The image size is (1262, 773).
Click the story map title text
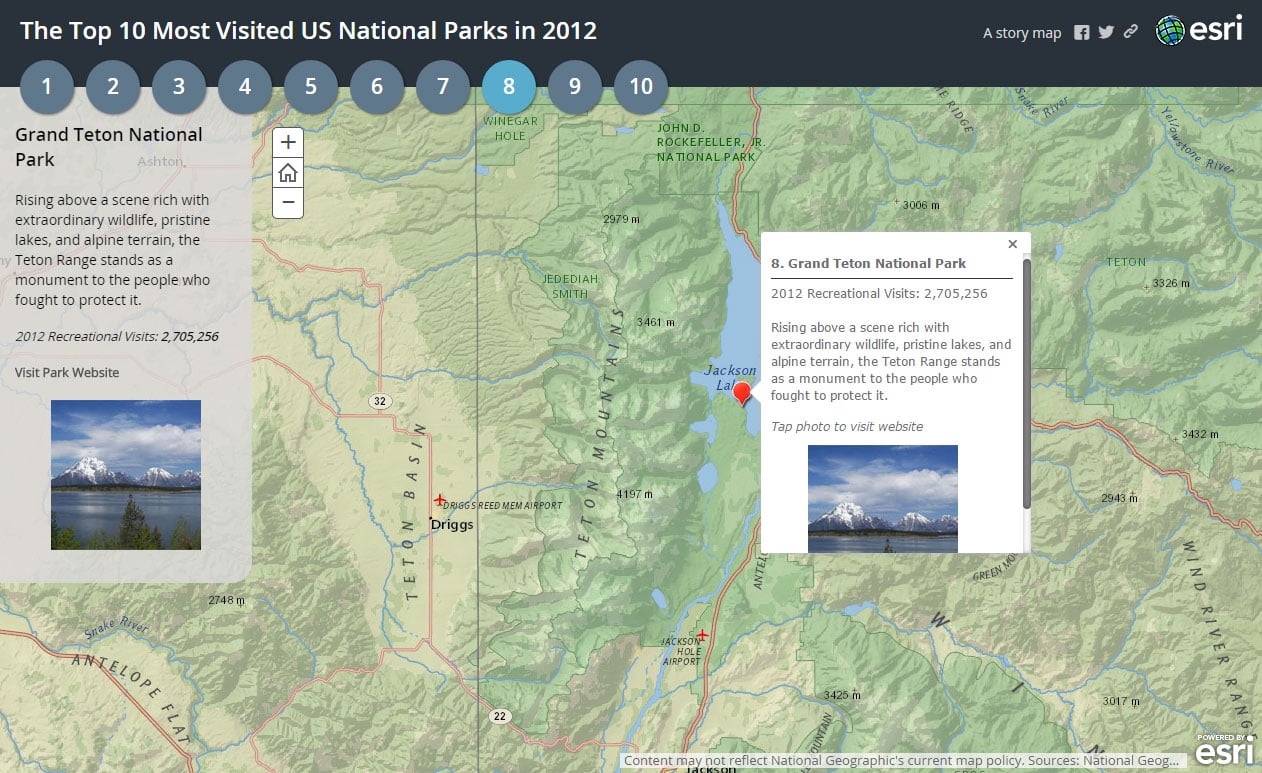pos(308,30)
